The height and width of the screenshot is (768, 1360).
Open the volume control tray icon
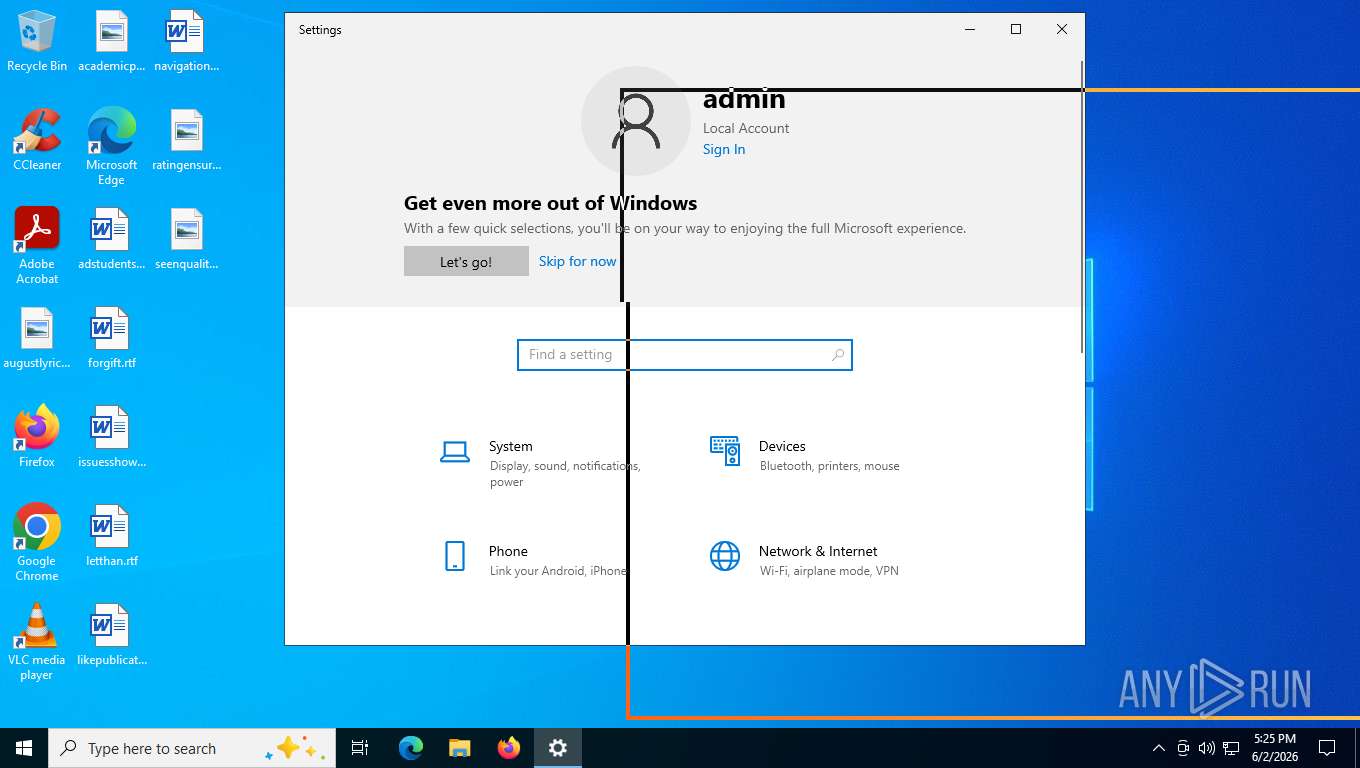pyautogui.click(x=1207, y=748)
